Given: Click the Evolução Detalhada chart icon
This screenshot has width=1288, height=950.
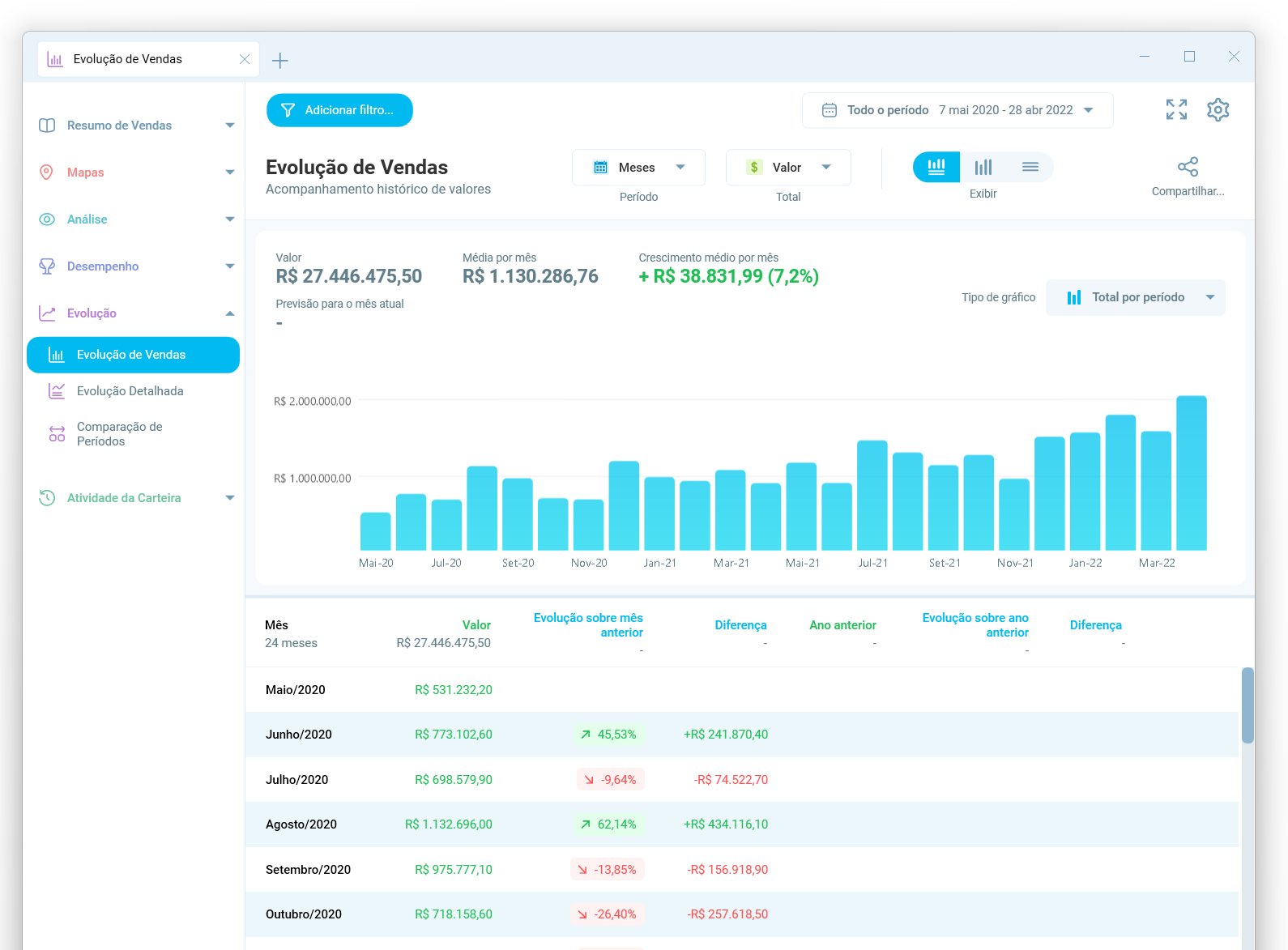Looking at the screenshot, I should pyautogui.click(x=57, y=391).
